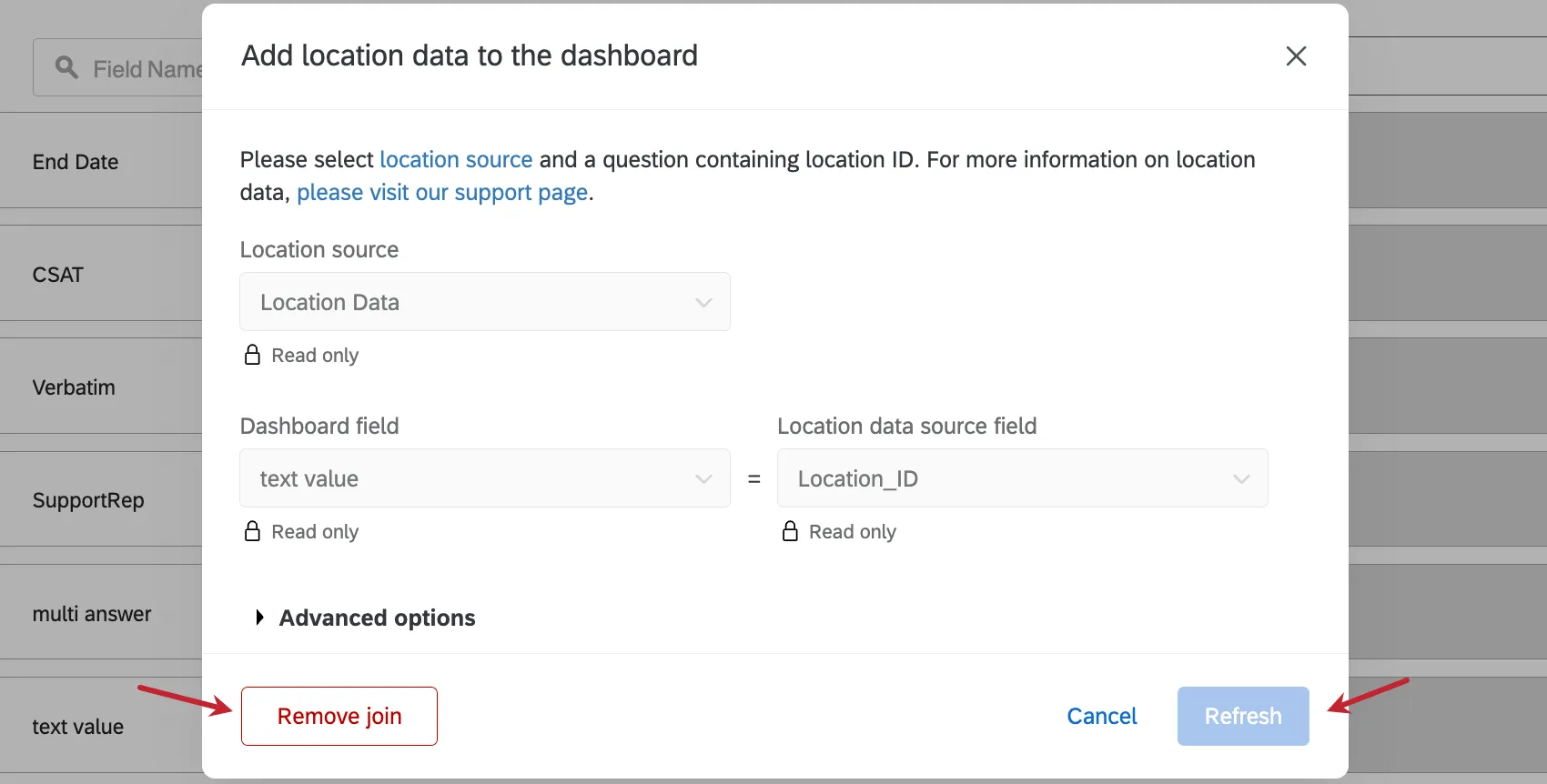Open the Location_ID source field dropdown
The height and width of the screenshot is (784, 1547).
[1022, 478]
